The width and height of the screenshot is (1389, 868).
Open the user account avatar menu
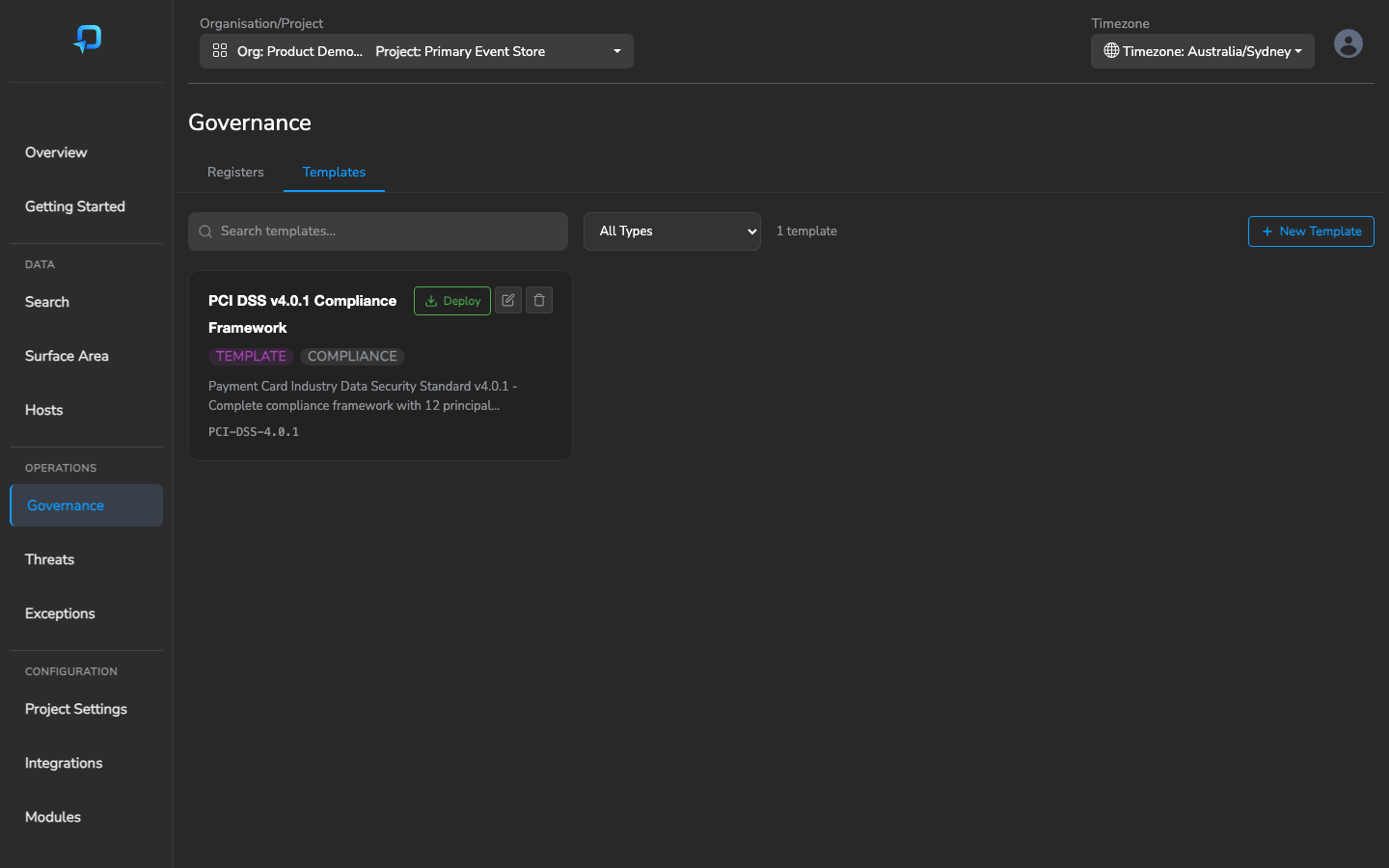1348,43
